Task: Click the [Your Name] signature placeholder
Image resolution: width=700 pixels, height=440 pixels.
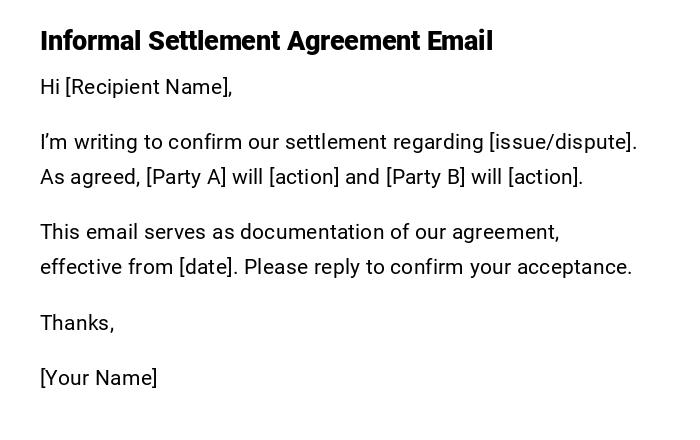Action: click(x=99, y=378)
